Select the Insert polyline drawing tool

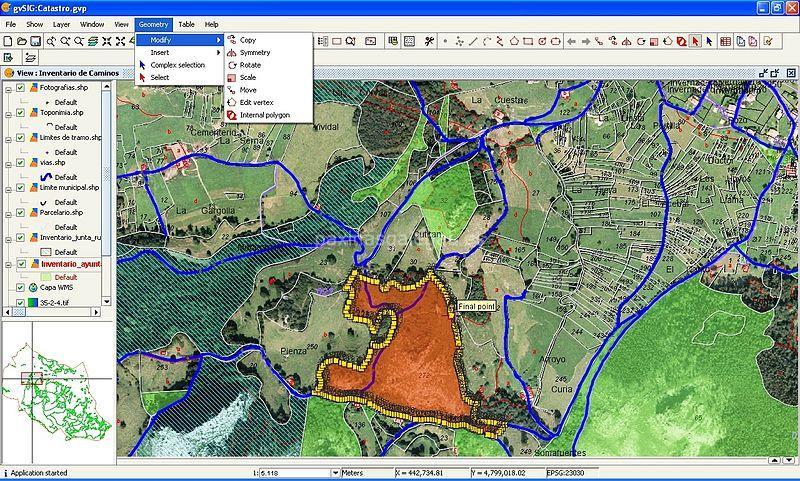tap(501, 41)
